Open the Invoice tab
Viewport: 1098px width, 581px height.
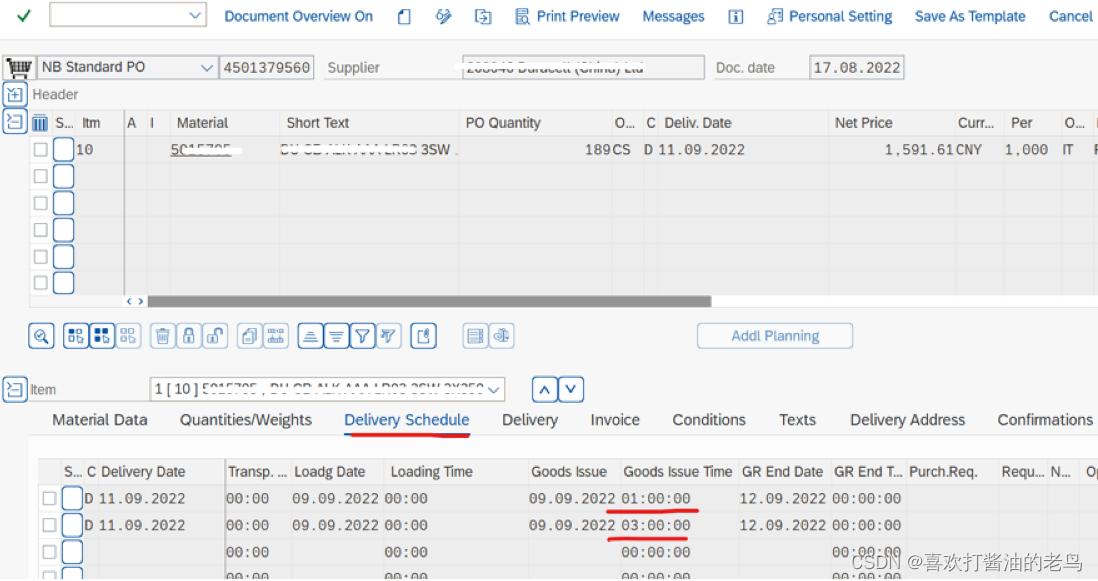click(x=614, y=420)
